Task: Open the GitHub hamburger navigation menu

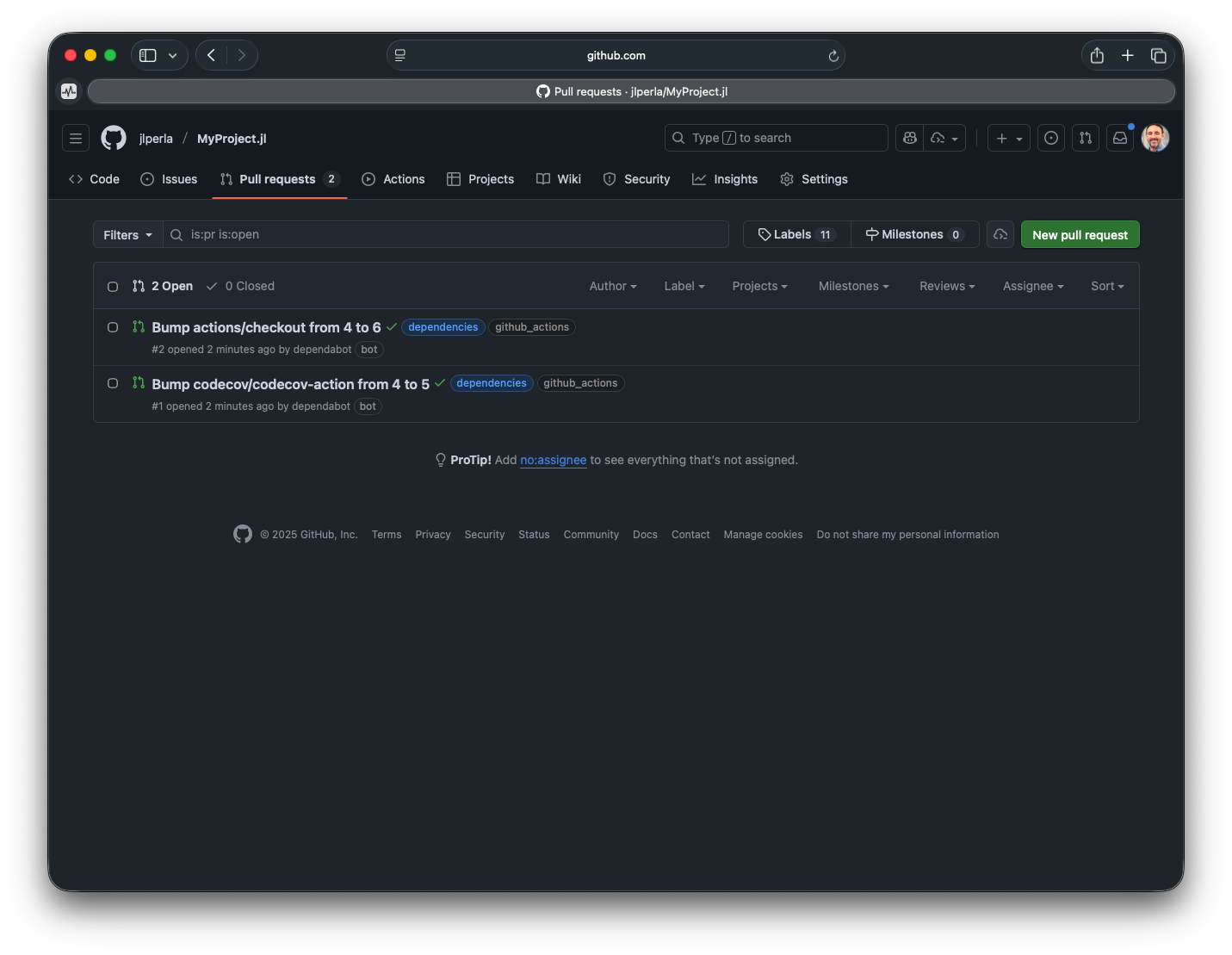Action: pos(76,138)
